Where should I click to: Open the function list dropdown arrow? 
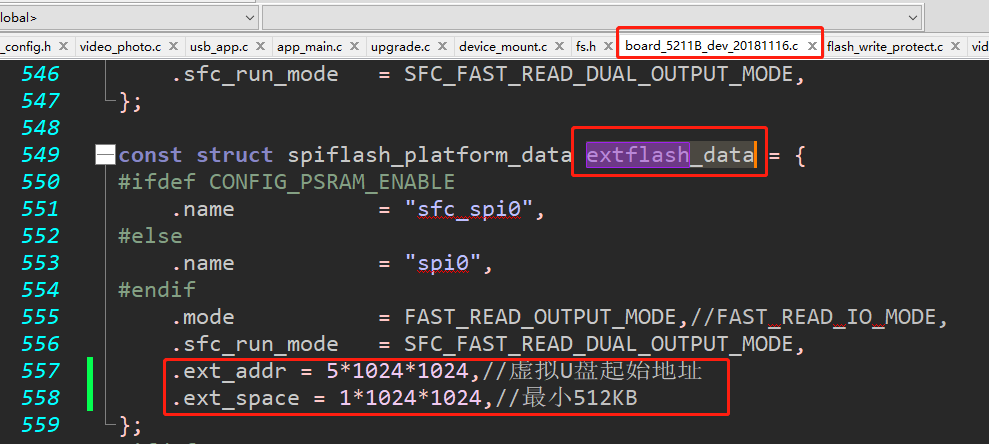[x=913, y=17]
